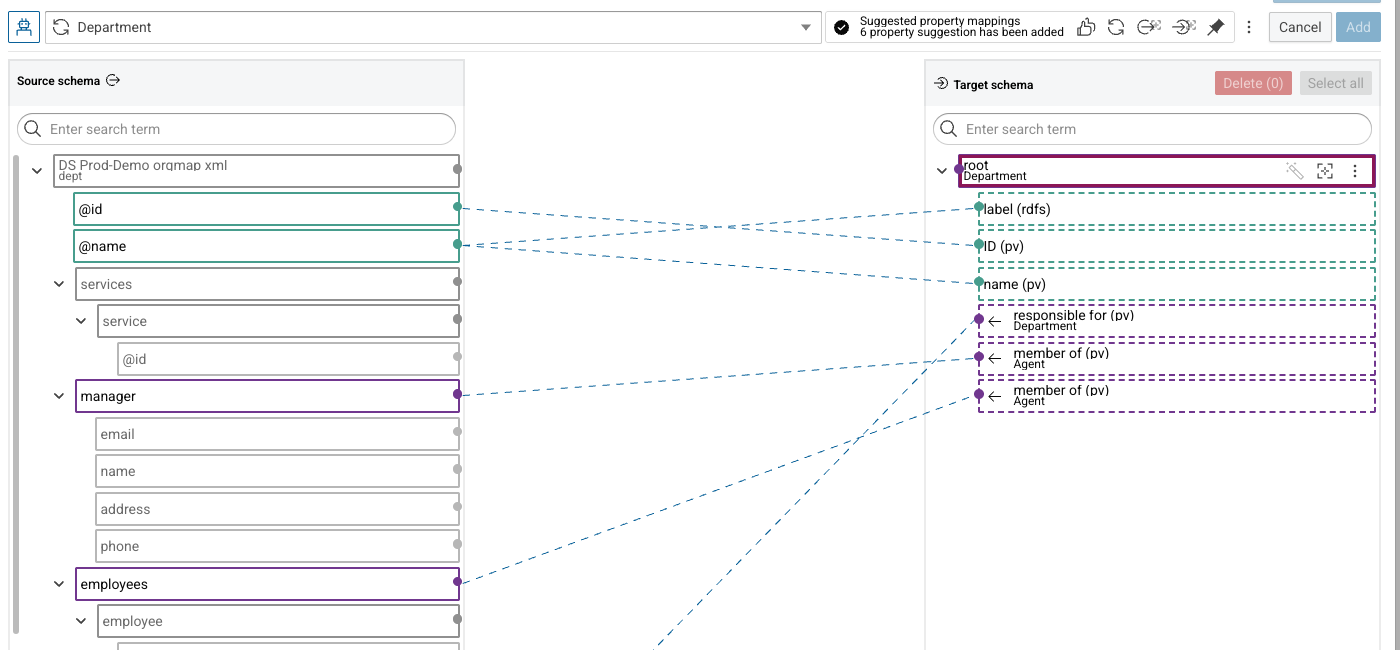Click the Cancel button
The width and height of the screenshot is (1400, 650).
tap(1300, 27)
